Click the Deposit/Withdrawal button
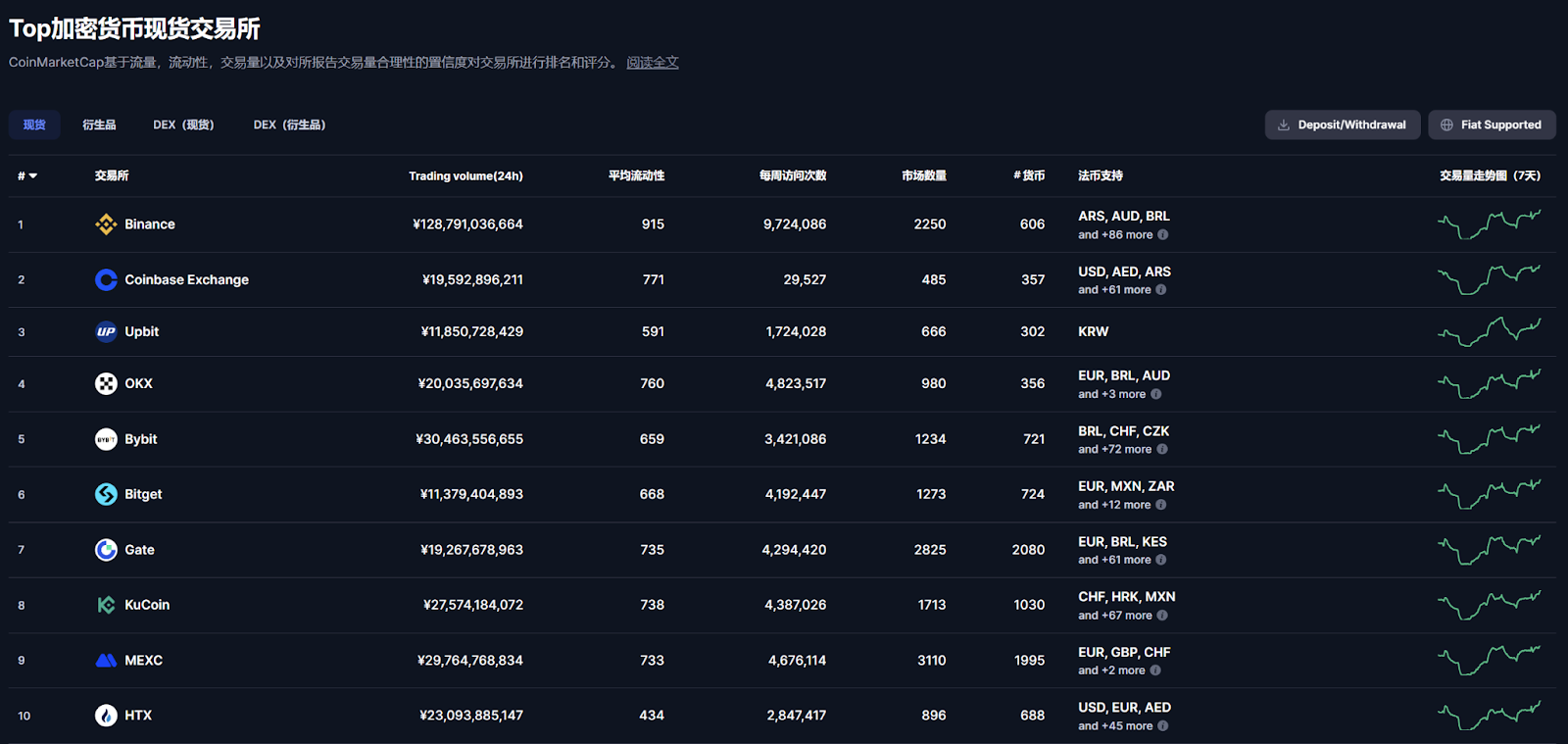 click(x=1343, y=124)
